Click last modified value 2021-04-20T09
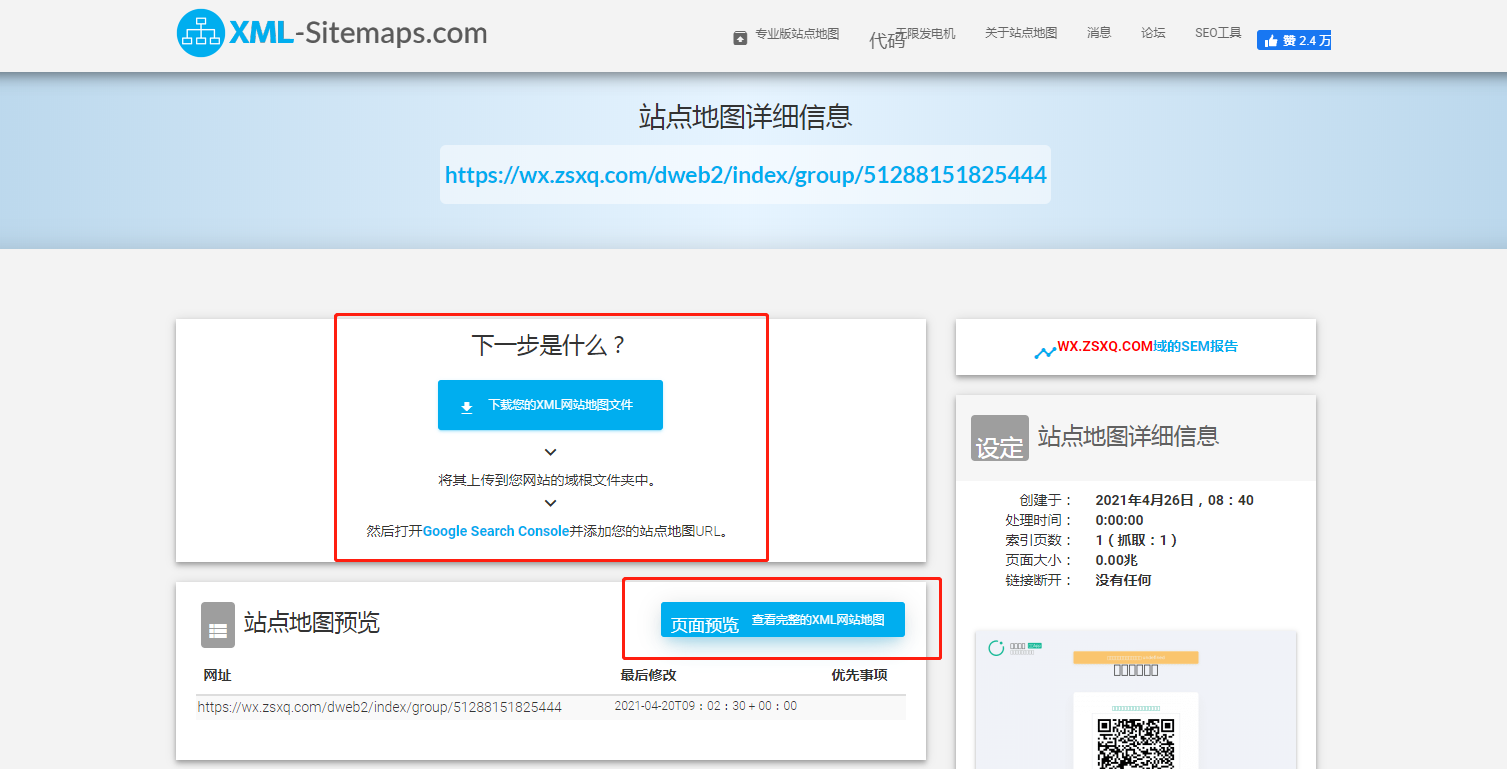The height and width of the screenshot is (769, 1507). click(x=706, y=706)
